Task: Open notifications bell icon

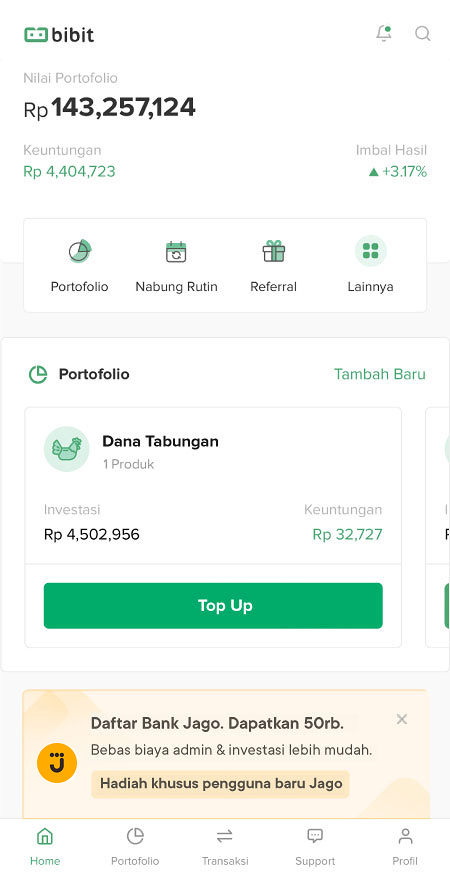Action: pyautogui.click(x=384, y=33)
